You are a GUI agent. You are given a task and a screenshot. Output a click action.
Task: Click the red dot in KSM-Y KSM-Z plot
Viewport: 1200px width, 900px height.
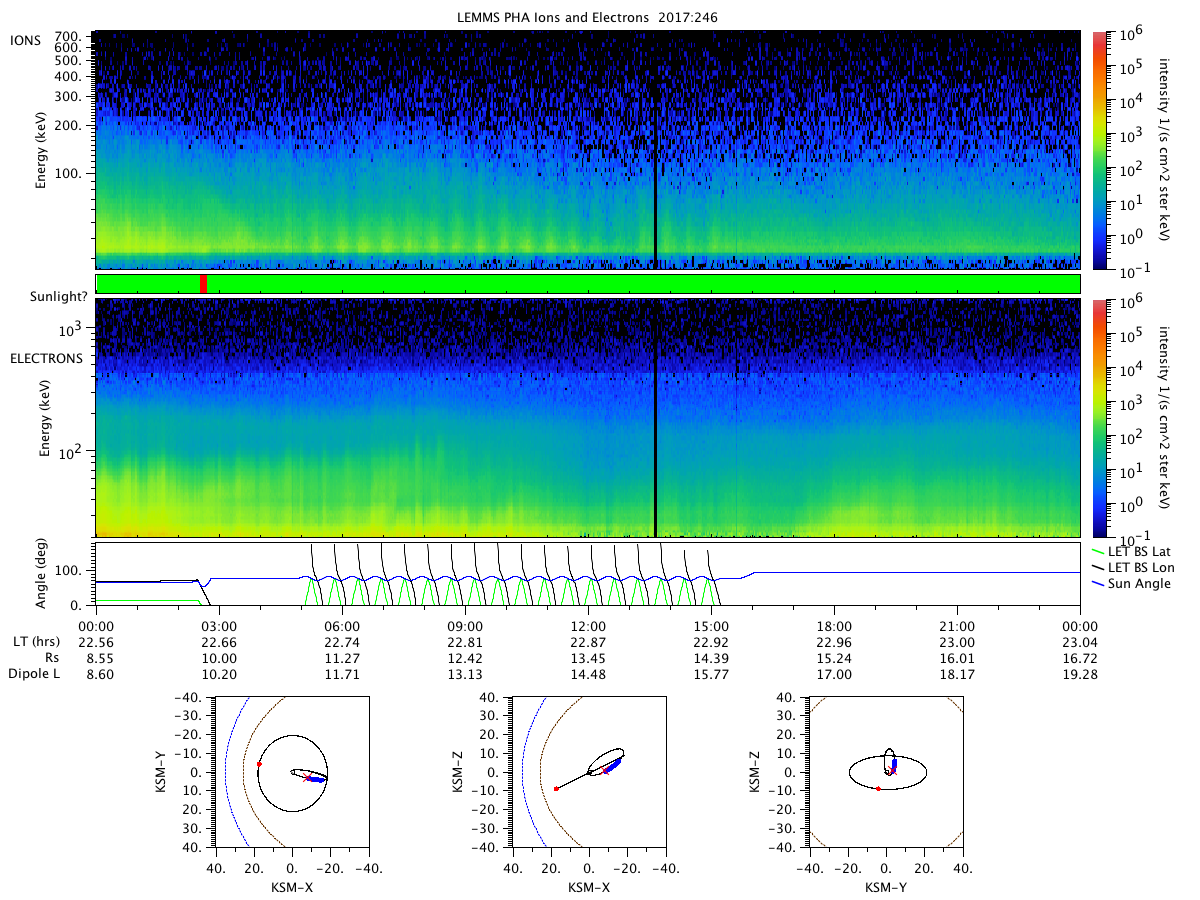(x=878, y=789)
